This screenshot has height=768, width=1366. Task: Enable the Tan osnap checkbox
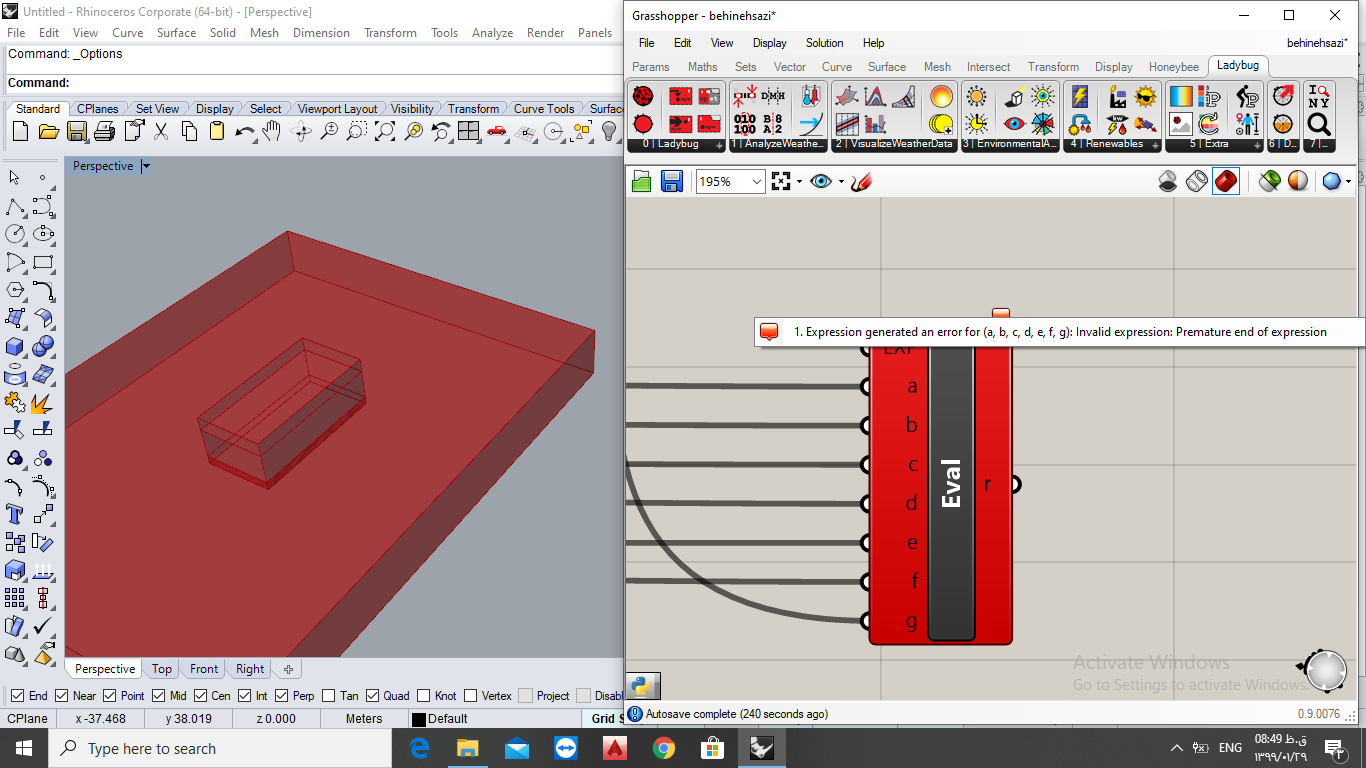coord(326,696)
